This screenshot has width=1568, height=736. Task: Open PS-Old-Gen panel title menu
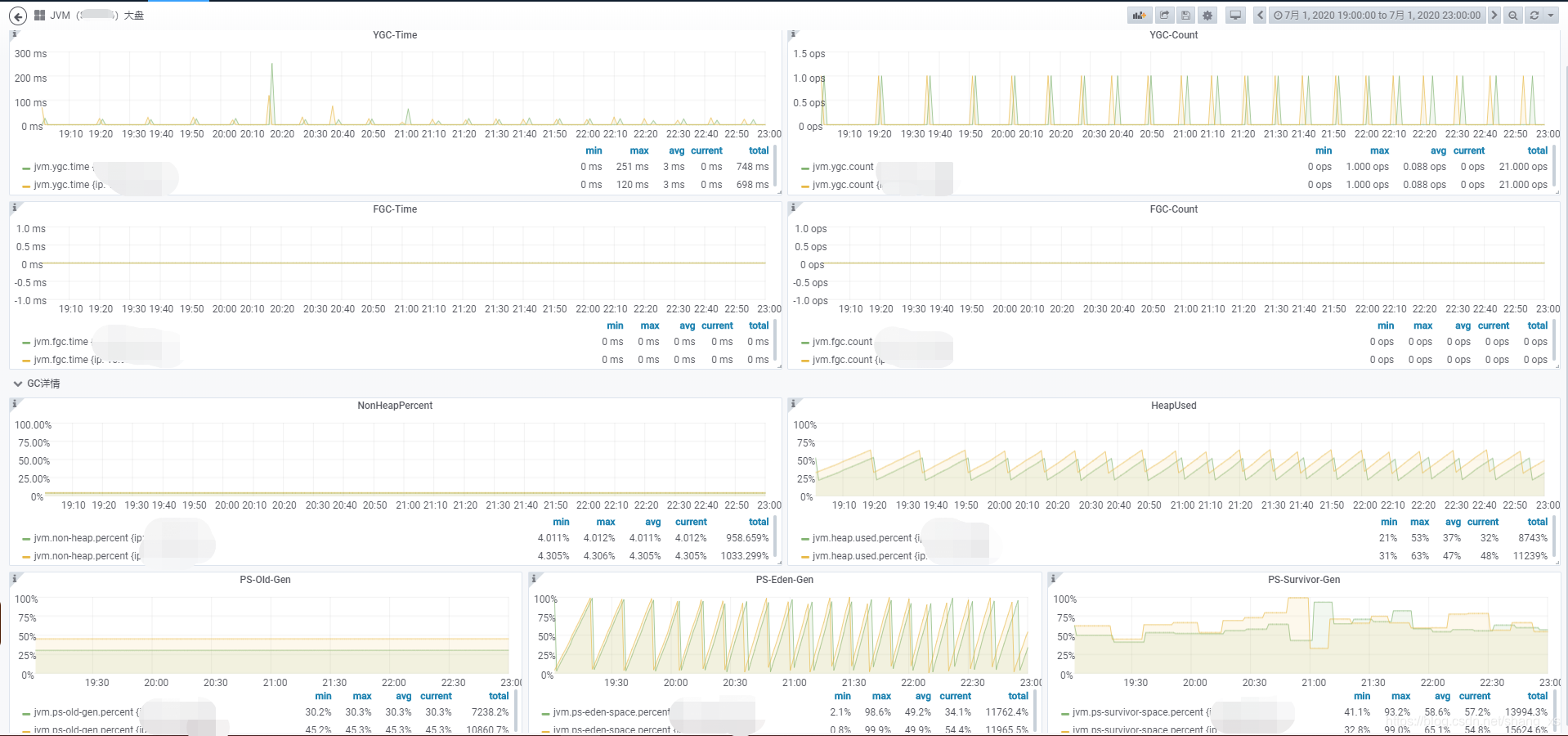click(265, 580)
